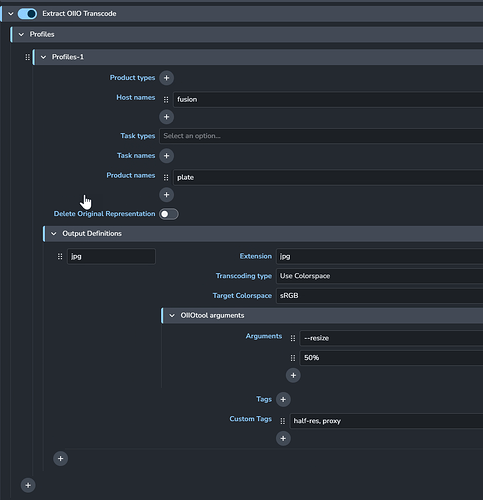The width and height of the screenshot is (483, 500).
Task: Add a new Tags entry
Action: tap(283, 399)
